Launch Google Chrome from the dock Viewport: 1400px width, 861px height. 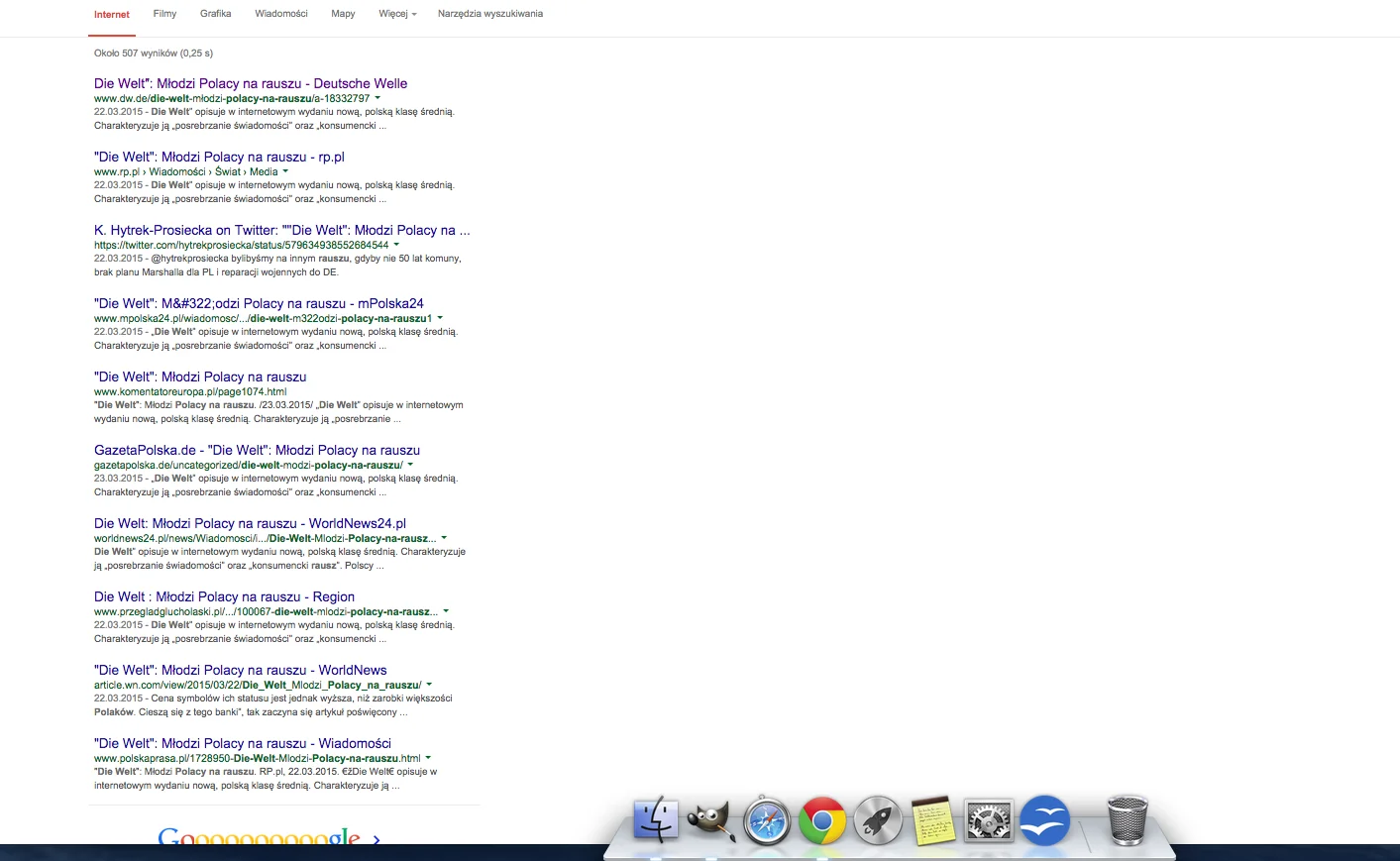[x=822, y=820]
